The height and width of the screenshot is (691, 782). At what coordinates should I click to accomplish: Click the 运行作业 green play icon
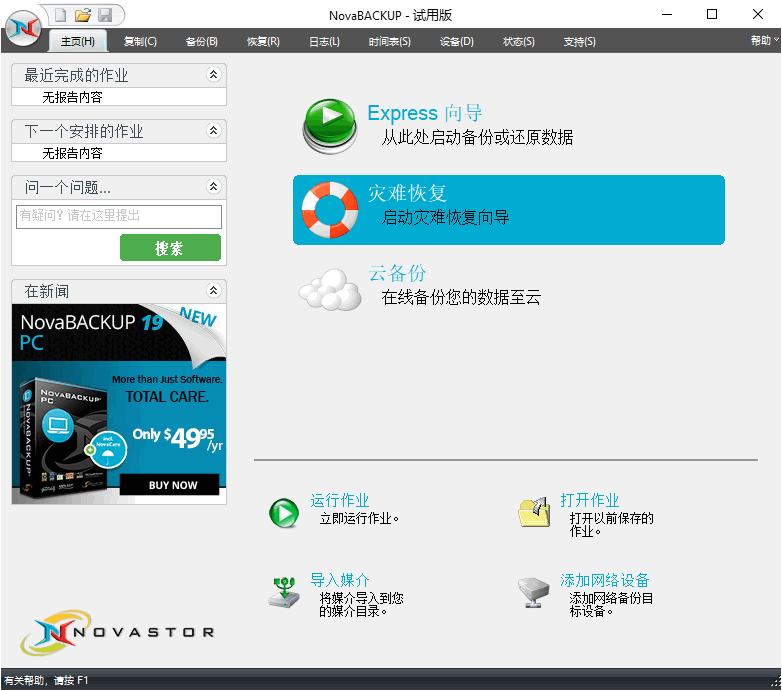click(284, 513)
